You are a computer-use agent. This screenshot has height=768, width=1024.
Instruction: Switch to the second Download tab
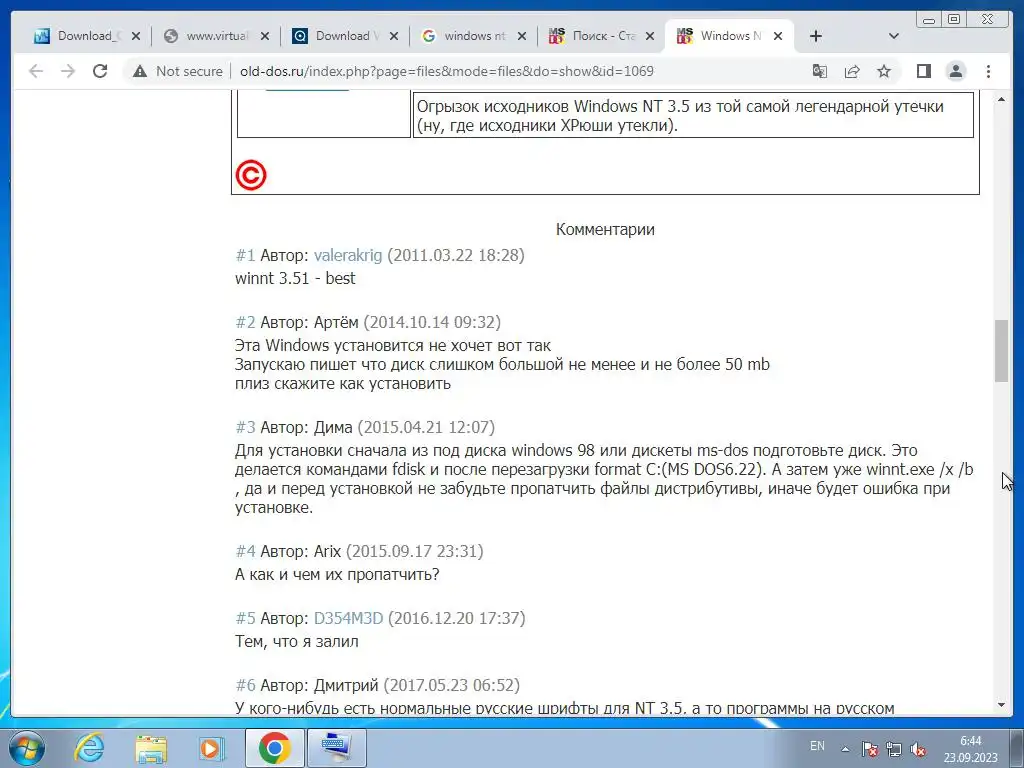click(x=345, y=36)
